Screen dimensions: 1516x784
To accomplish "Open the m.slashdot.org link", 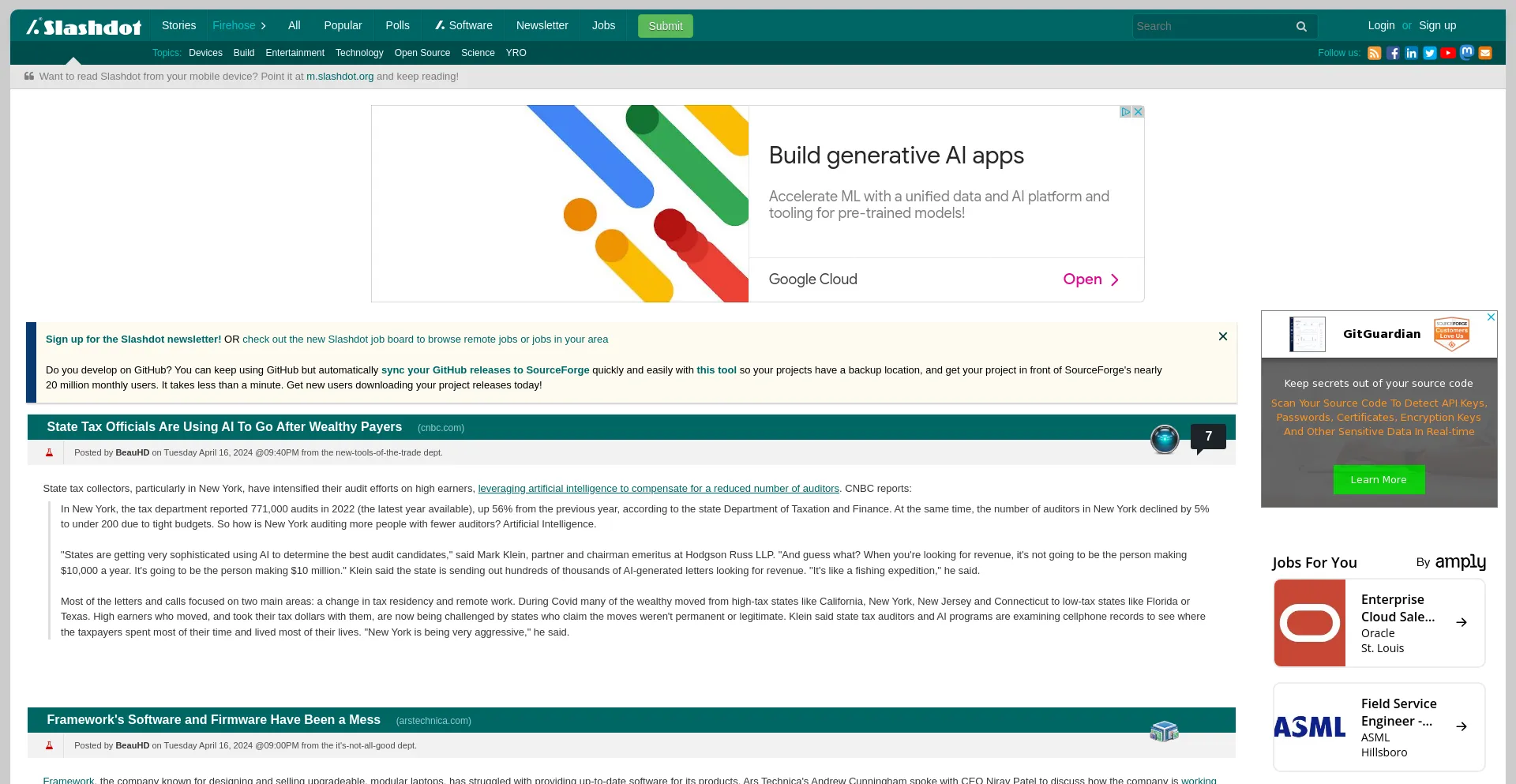I will [340, 77].
